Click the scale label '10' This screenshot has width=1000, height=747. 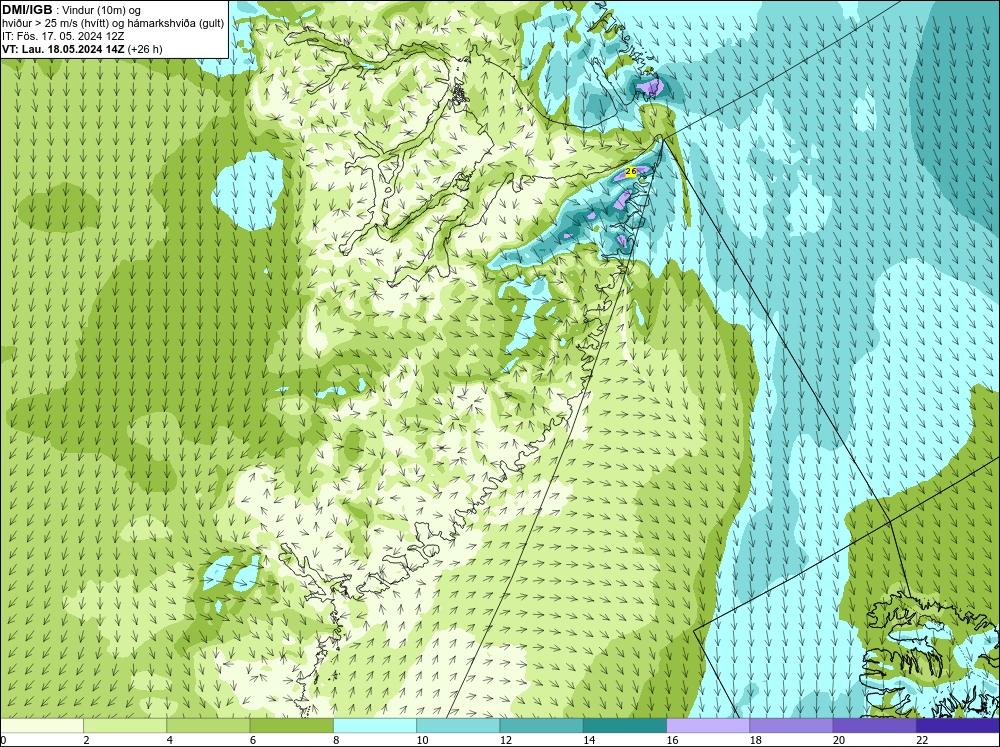coord(422,740)
